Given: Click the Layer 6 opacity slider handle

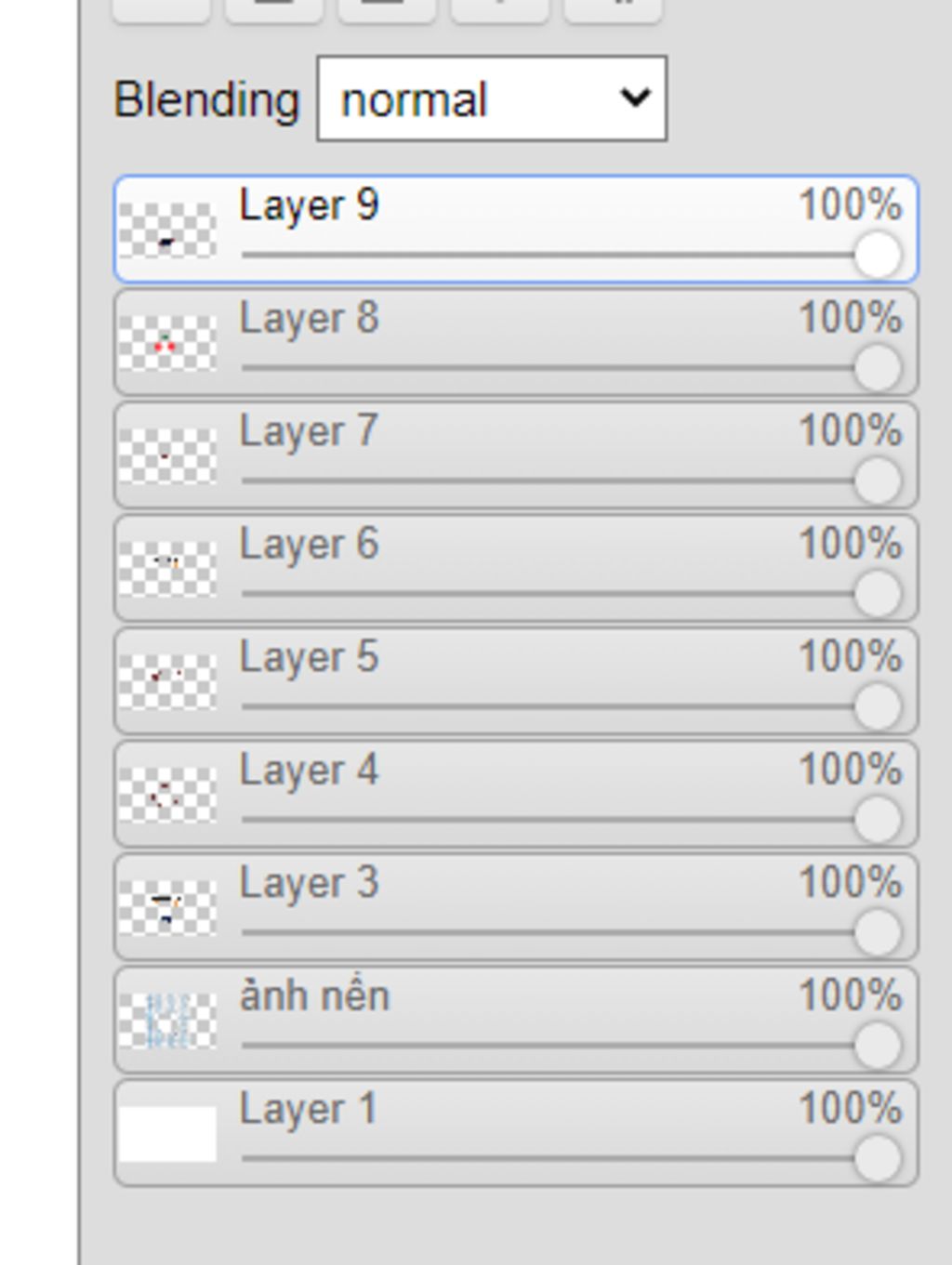Looking at the screenshot, I should coord(877,594).
